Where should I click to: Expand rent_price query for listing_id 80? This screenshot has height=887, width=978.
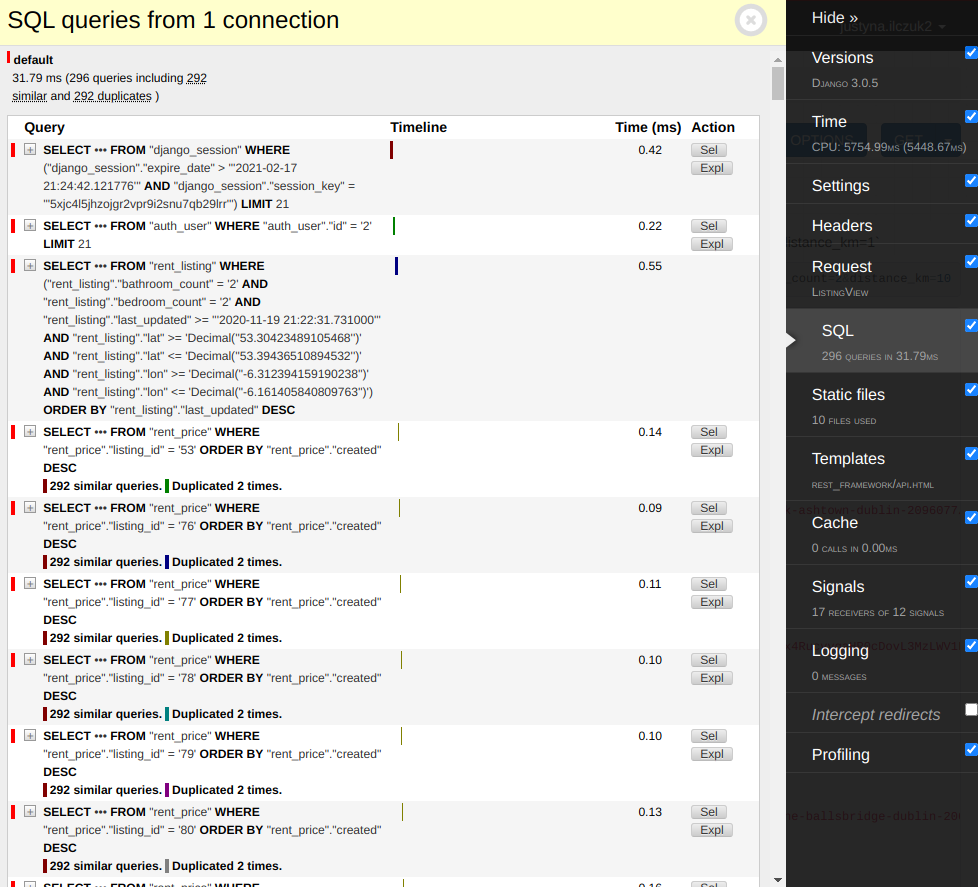click(x=30, y=812)
